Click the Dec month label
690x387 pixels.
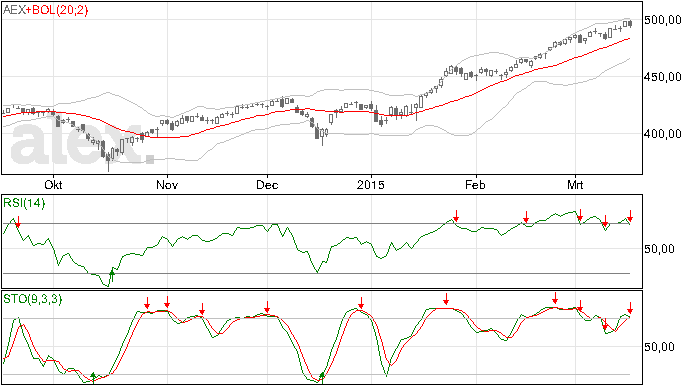[267, 184]
